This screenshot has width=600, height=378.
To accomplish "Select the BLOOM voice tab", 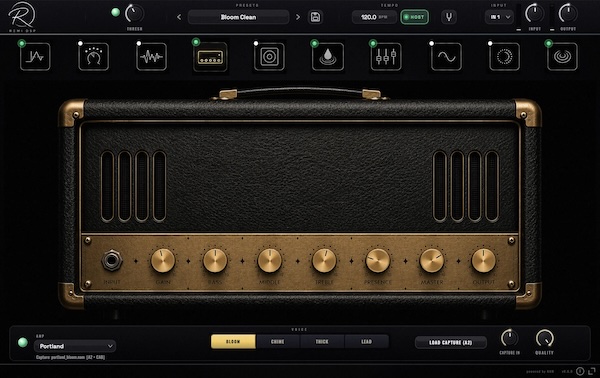I will [233, 342].
